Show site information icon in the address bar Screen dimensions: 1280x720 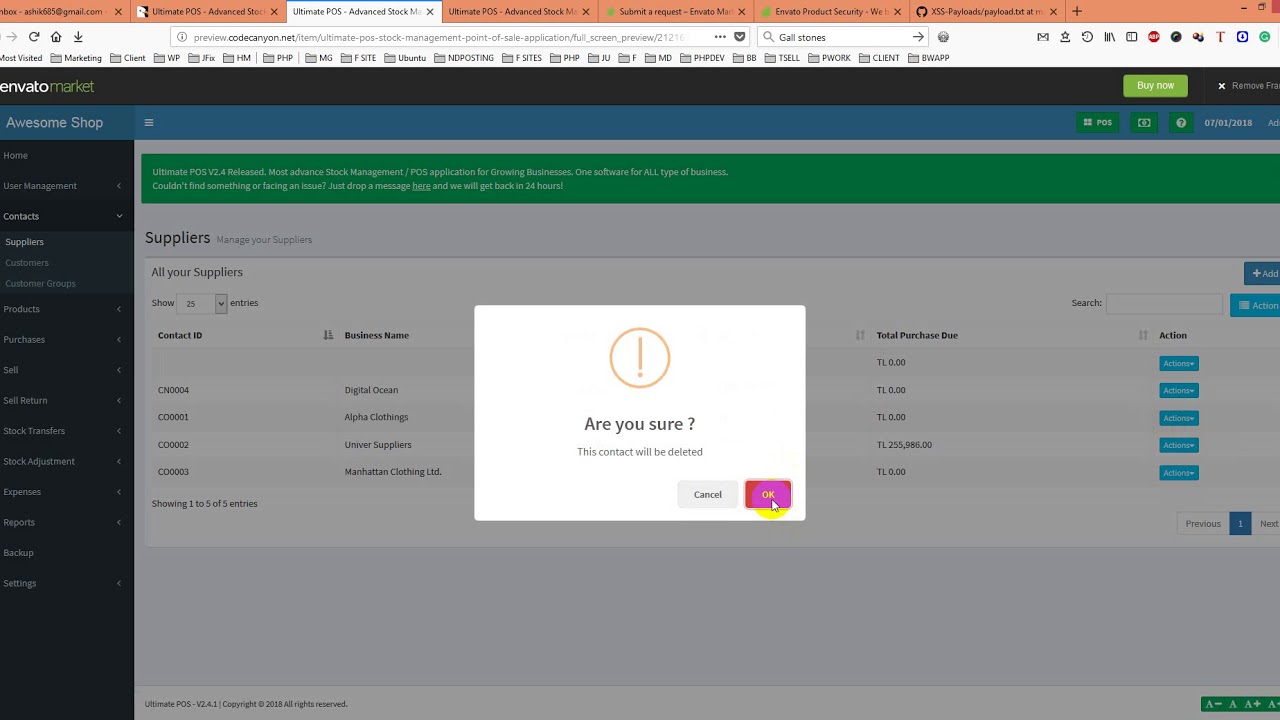(182, 37)
